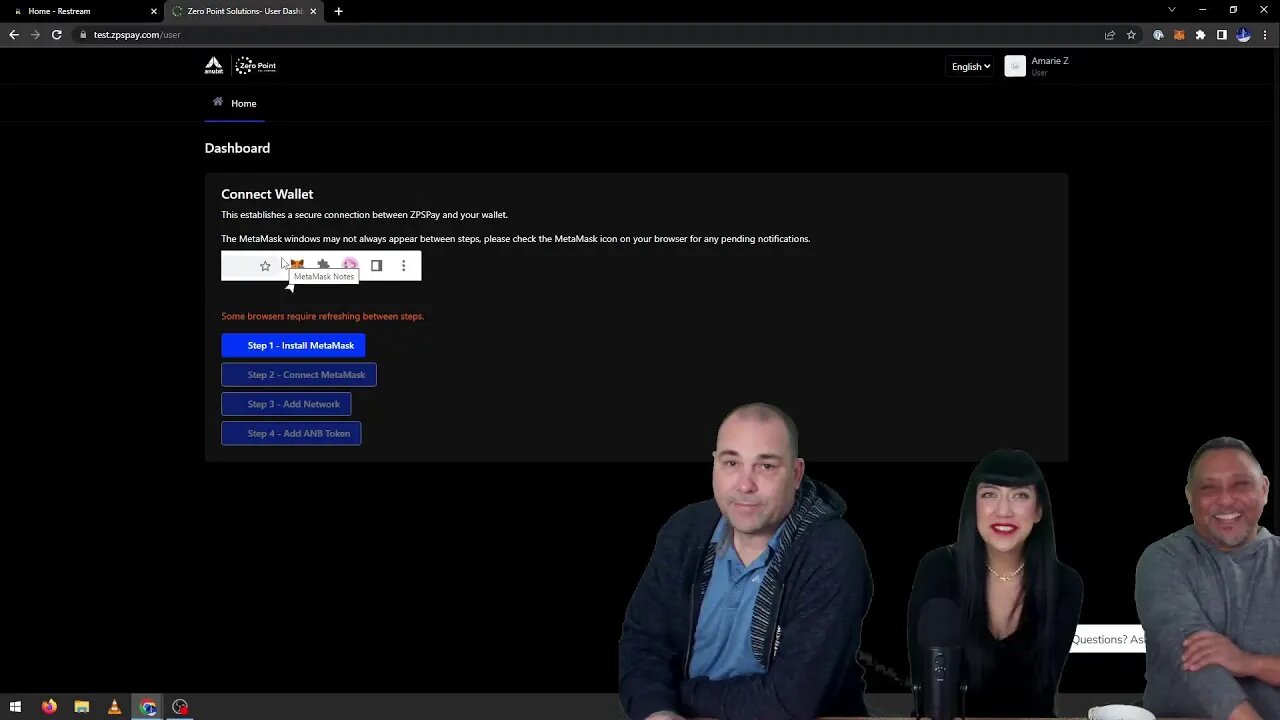Open the Windows Start menu

15,707
